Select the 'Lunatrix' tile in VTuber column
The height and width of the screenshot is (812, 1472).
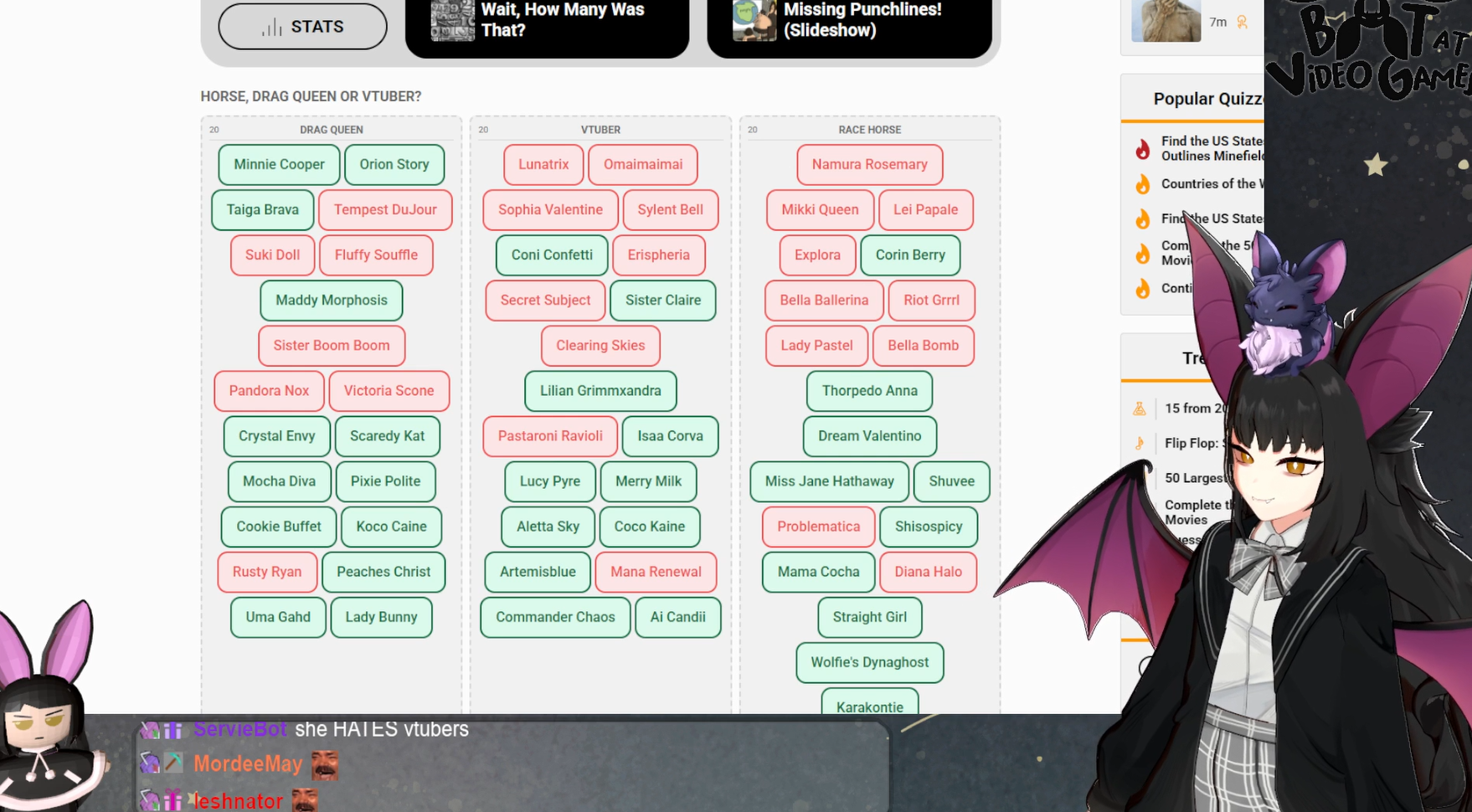[543, 165]
